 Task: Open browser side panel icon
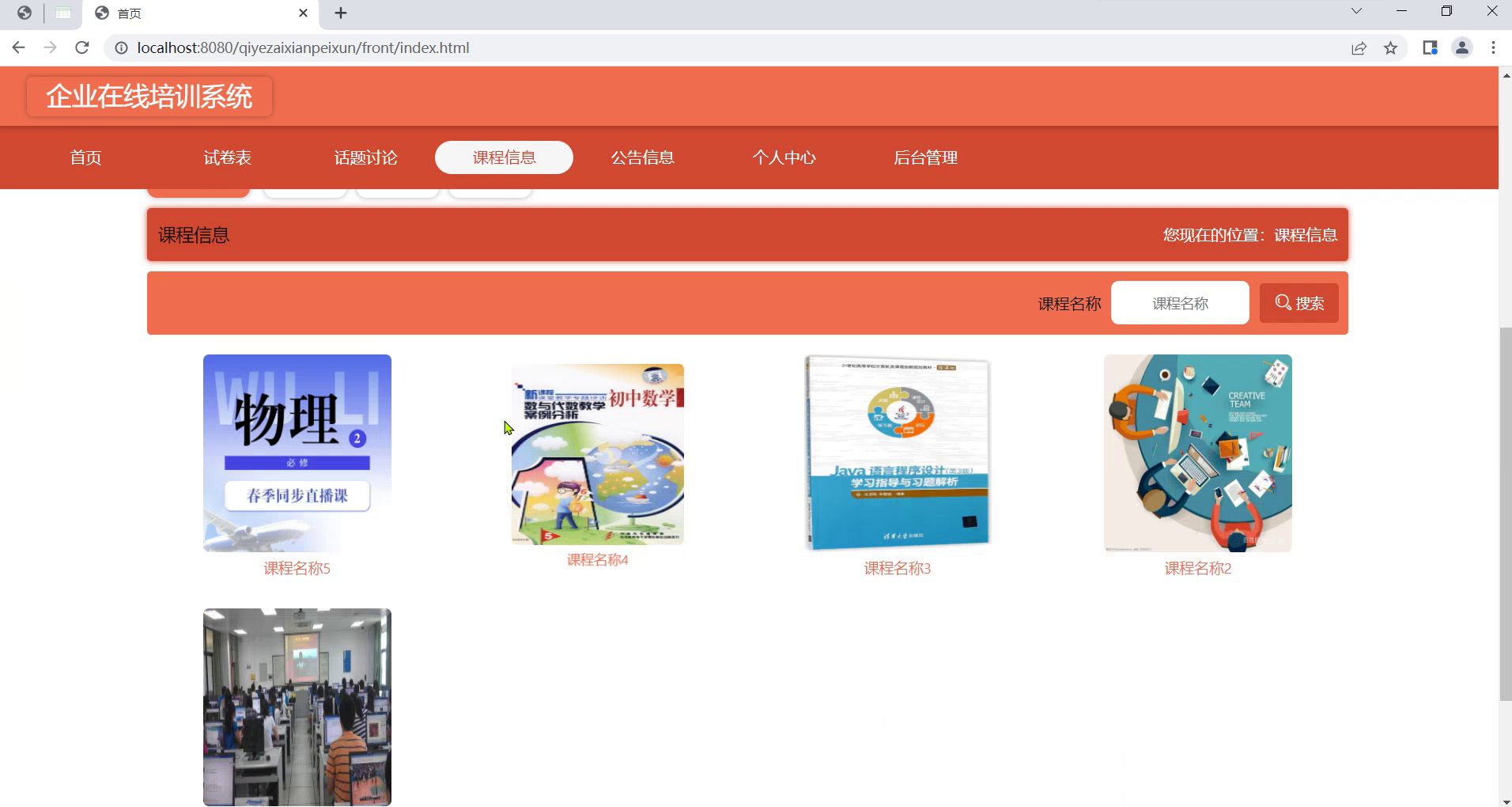(1430, 48)
